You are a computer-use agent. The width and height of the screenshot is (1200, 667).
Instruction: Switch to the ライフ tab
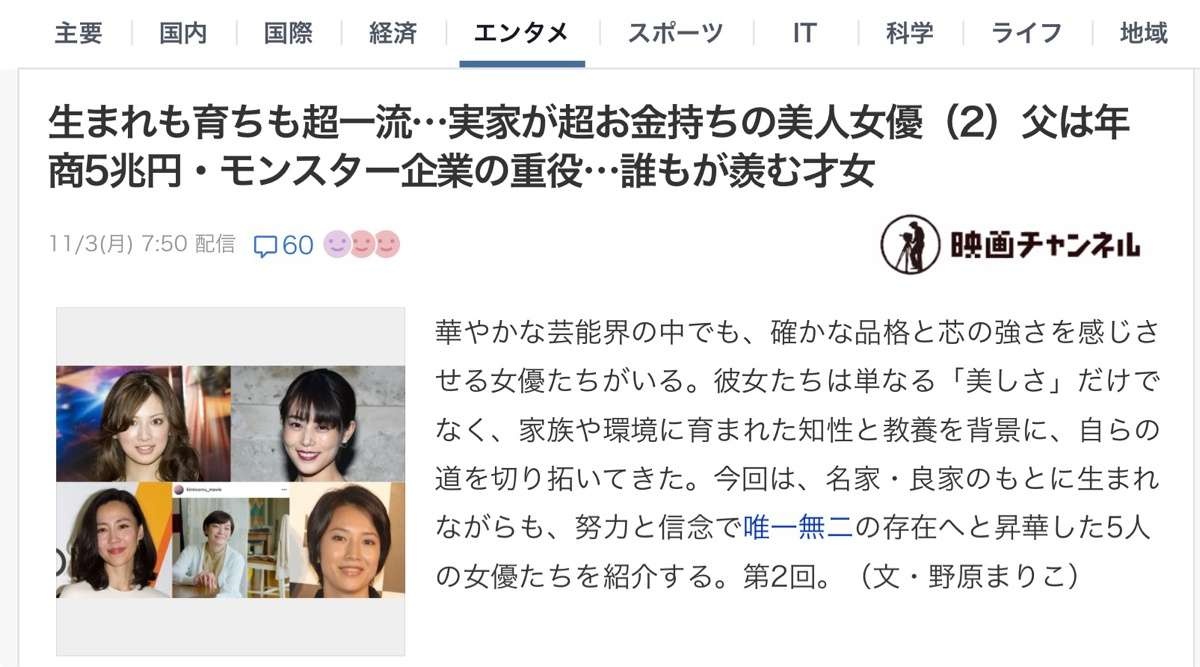[x=1027, y=33]
